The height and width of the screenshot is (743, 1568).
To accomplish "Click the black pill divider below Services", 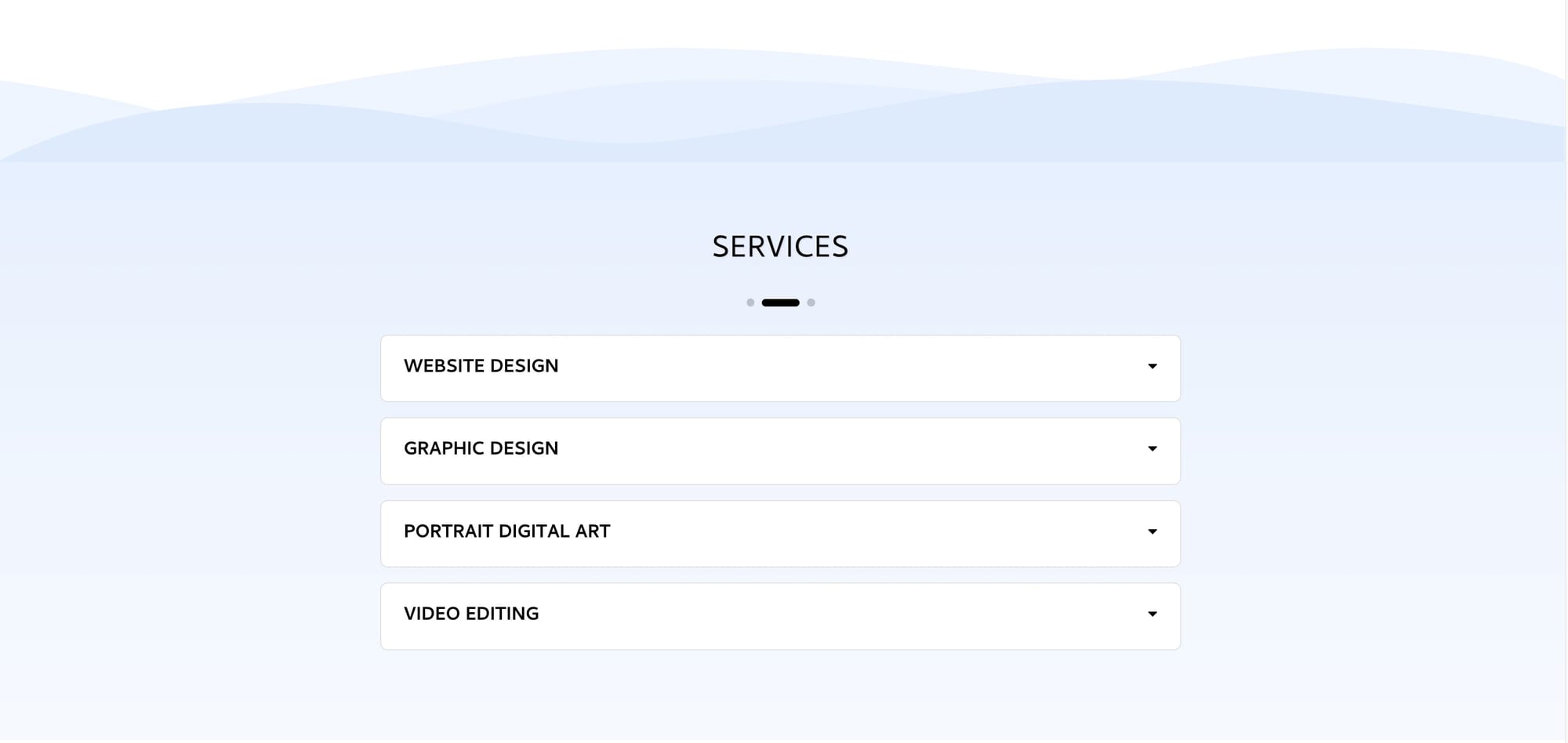I will [780, 303].
